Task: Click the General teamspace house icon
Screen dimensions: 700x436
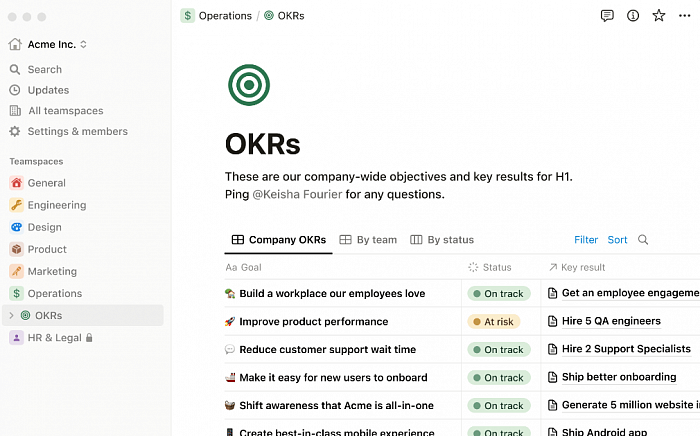Action: tap(17, 183)
